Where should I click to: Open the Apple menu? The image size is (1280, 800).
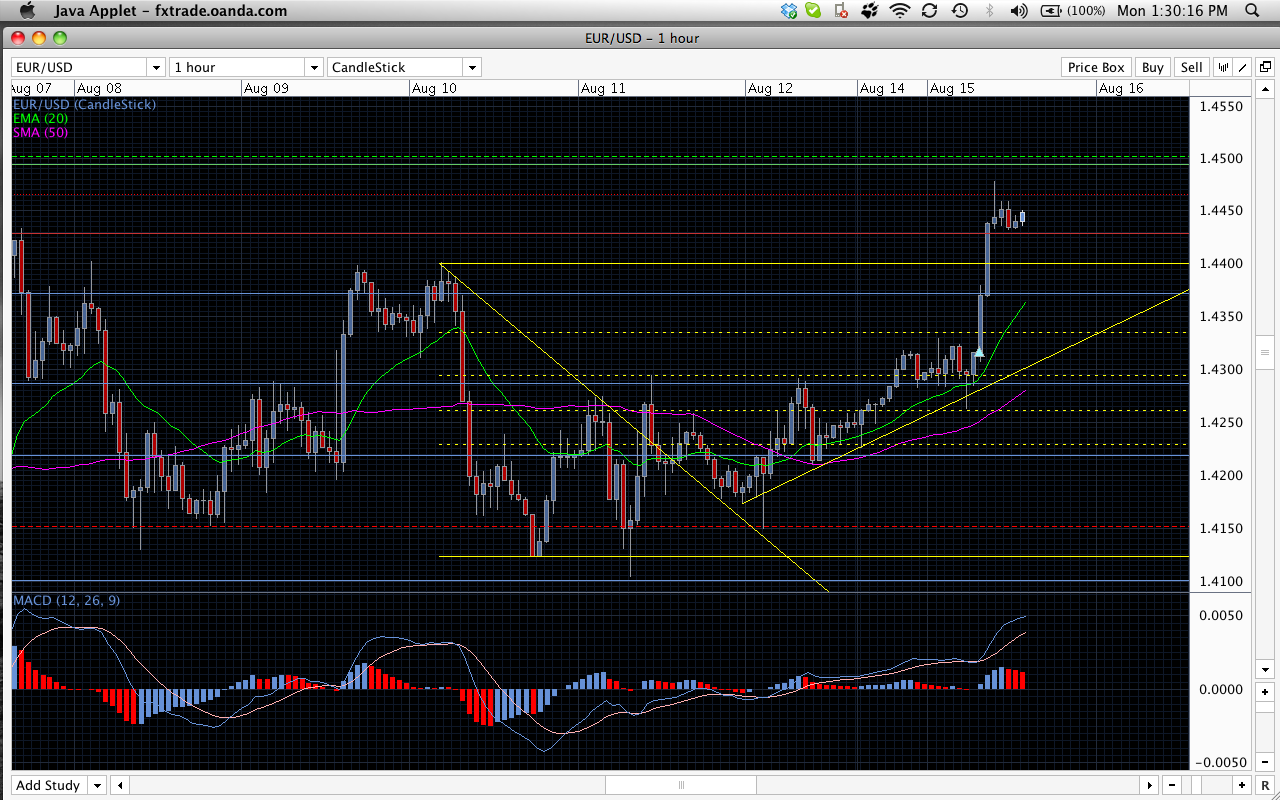27,11
